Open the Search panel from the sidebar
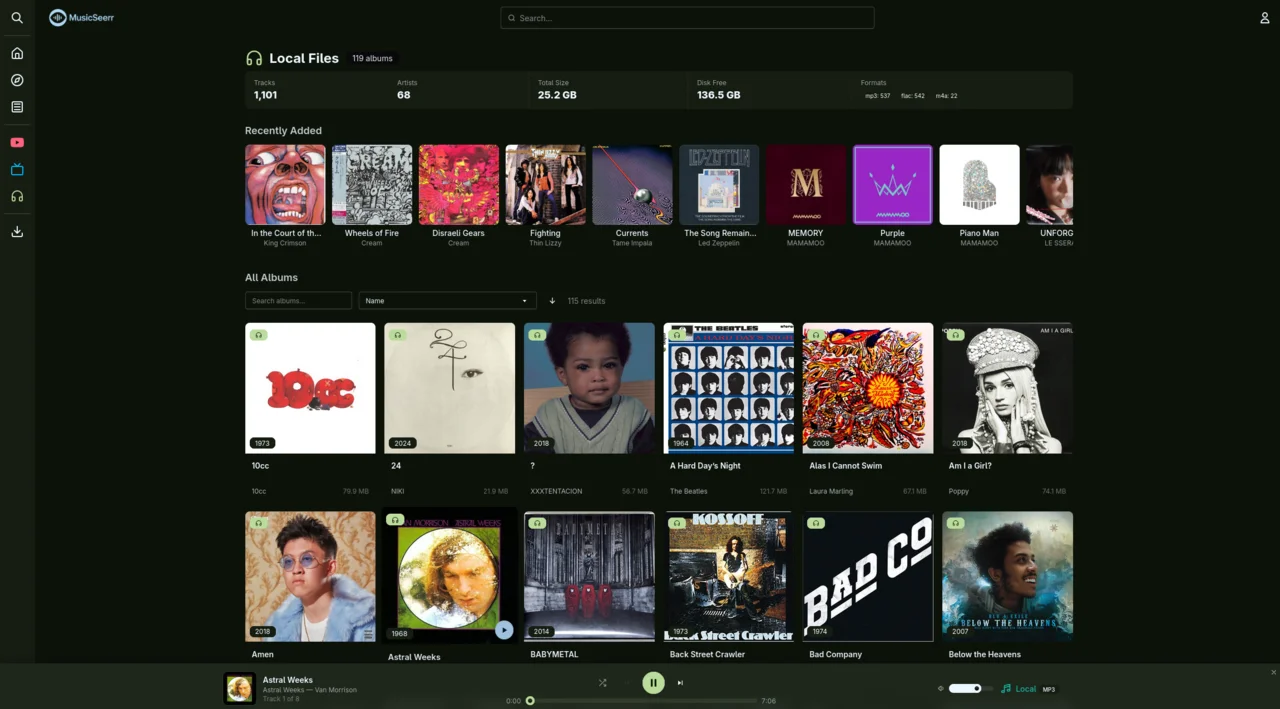 [16, 17]
